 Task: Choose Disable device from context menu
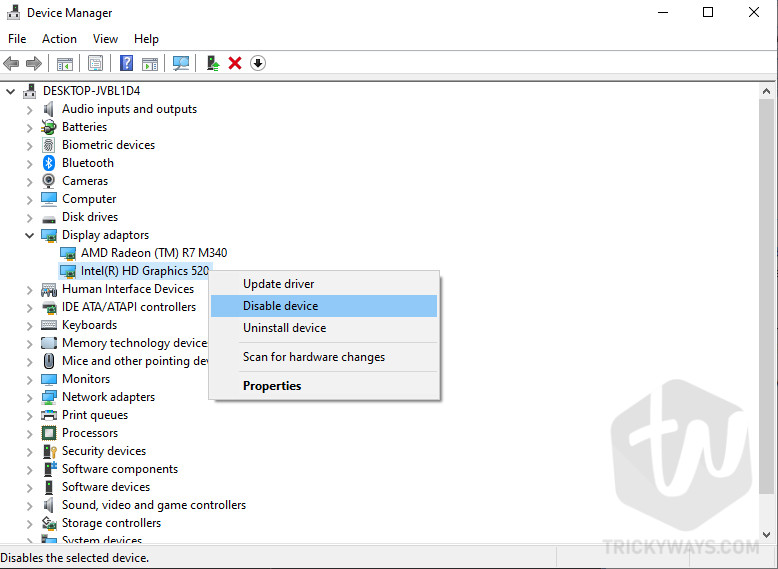tap(324, 306)
